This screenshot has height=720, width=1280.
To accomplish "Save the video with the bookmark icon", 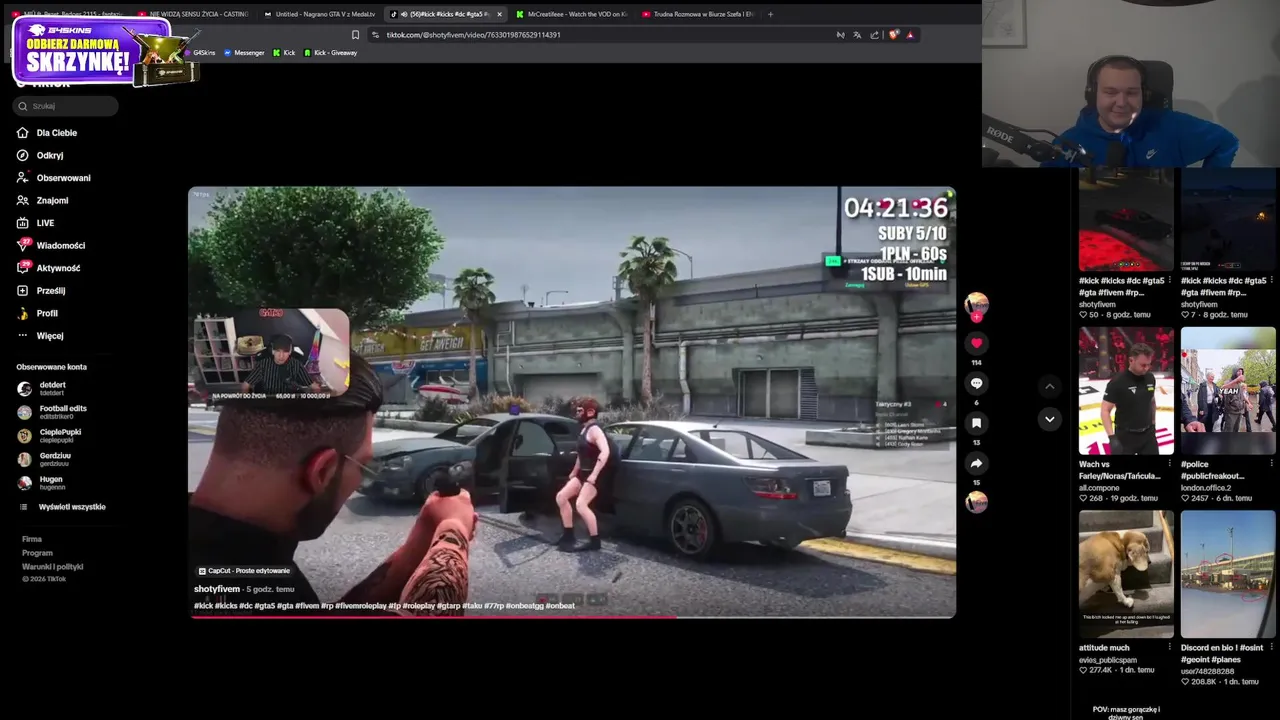I will 976,423.
